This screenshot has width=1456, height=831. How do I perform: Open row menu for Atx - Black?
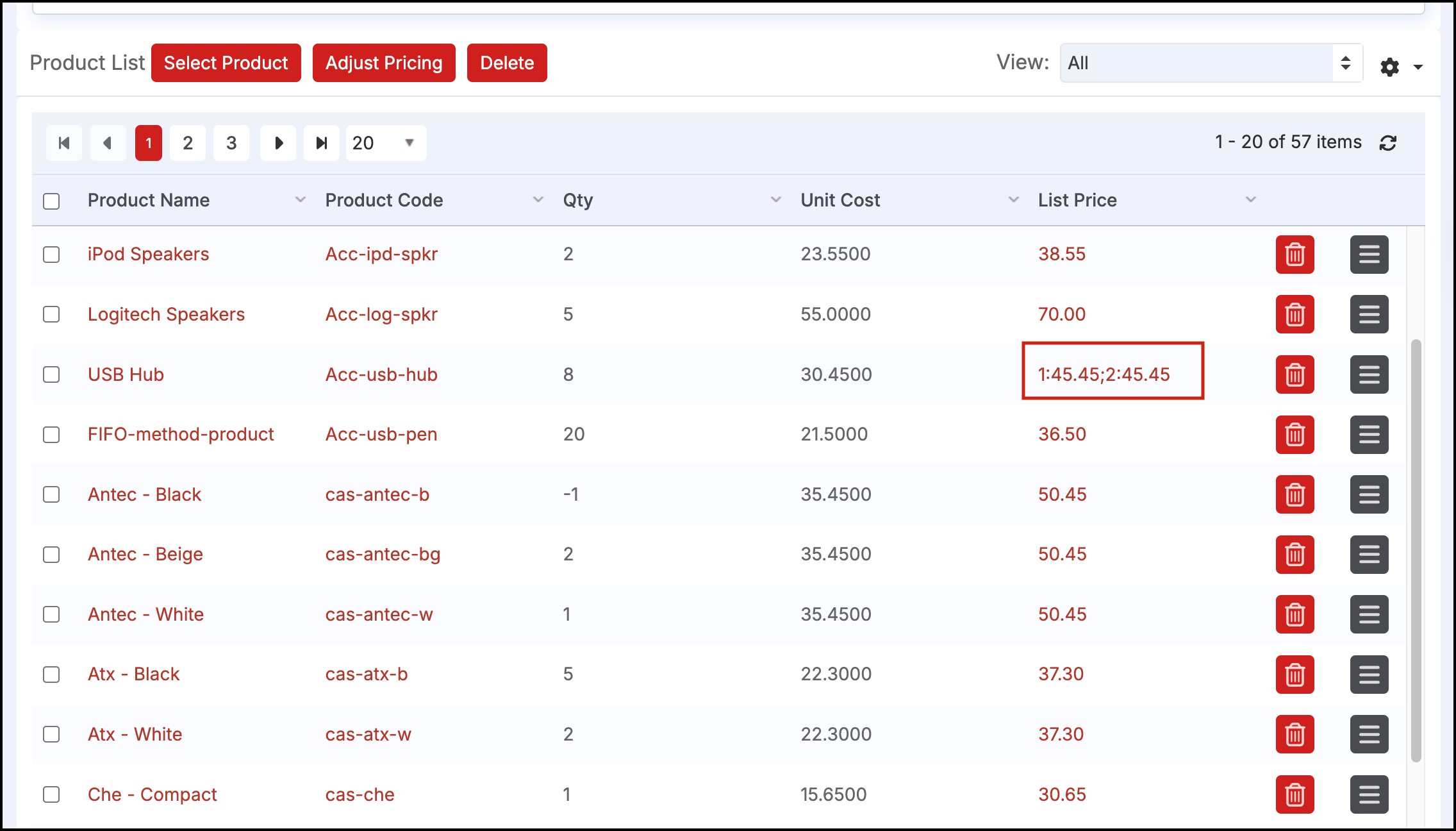pos(1369,675)
